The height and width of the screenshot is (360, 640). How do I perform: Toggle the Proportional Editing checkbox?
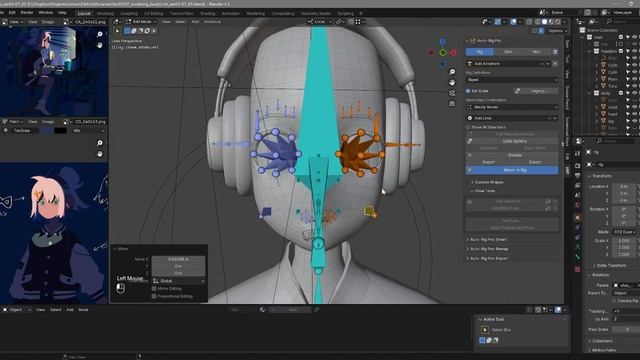(x=154, y=296)
